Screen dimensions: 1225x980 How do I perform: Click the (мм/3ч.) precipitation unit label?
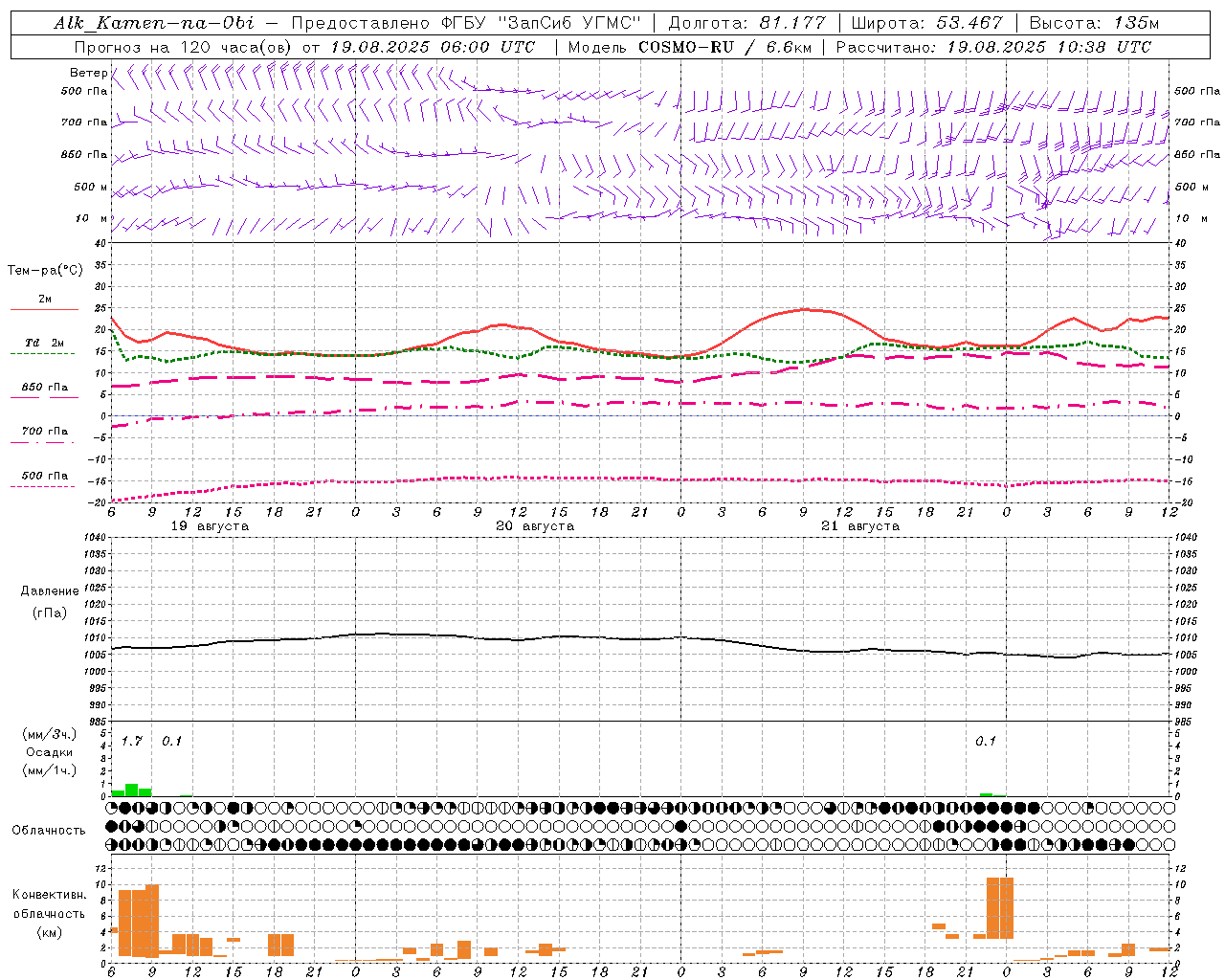click(50, 734)
